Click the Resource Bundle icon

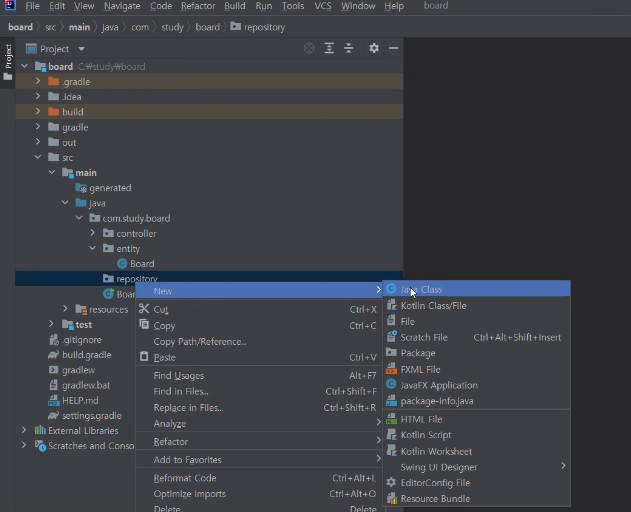tap(391, 498)
